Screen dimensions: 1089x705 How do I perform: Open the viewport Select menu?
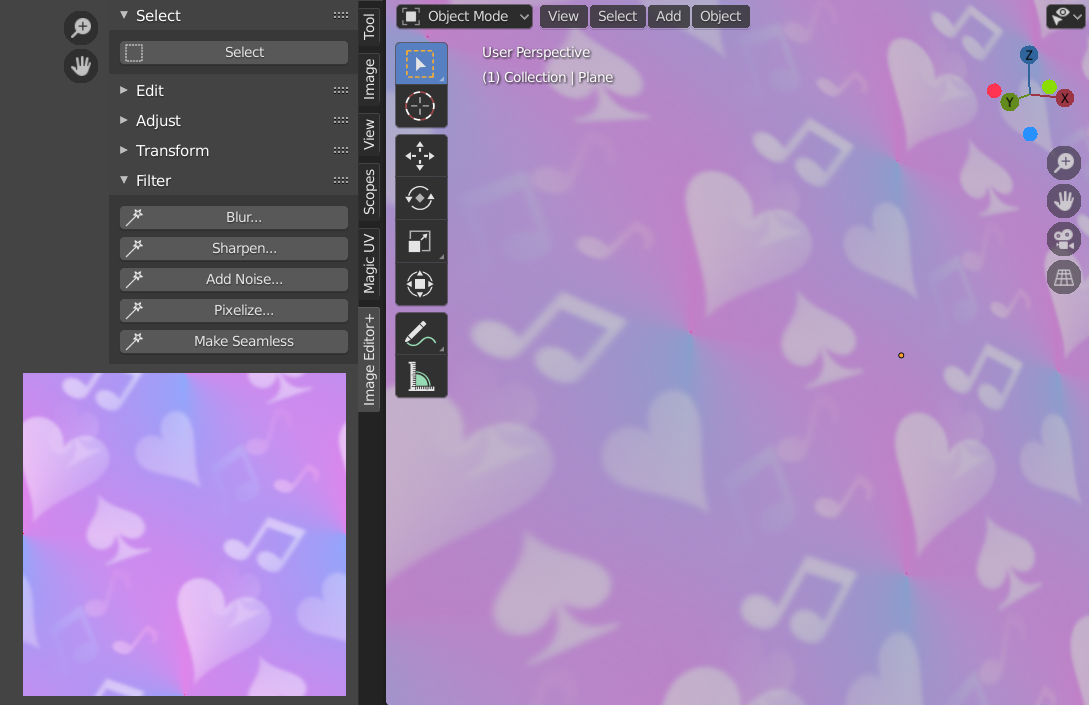click(x=617, y=17)
